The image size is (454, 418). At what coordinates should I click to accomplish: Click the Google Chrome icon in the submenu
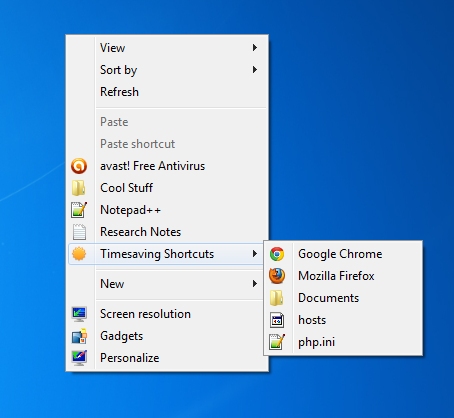277,254
